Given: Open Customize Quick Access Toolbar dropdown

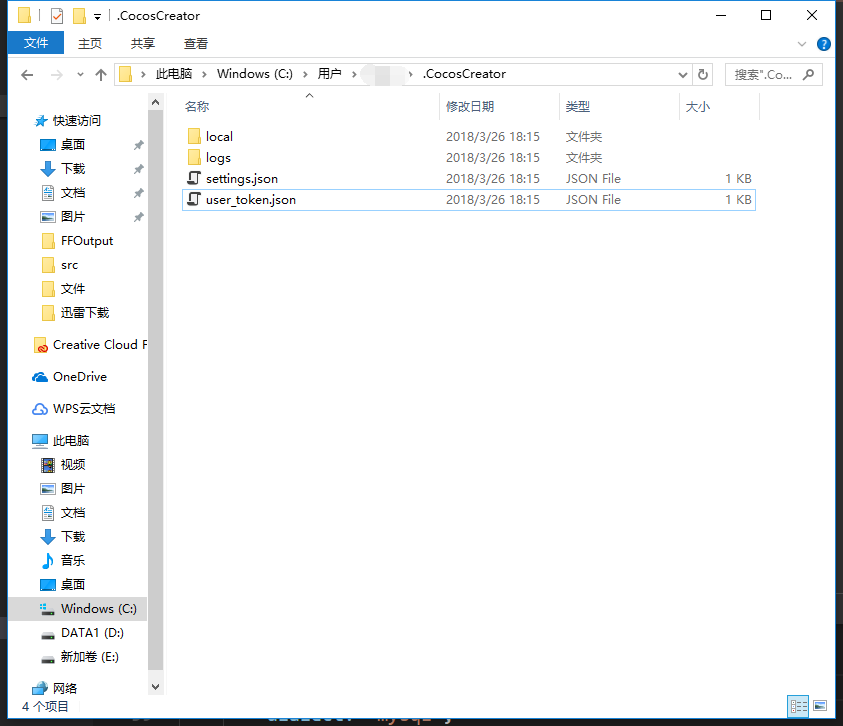Looking at the screenshot, I should click(97, 17).
